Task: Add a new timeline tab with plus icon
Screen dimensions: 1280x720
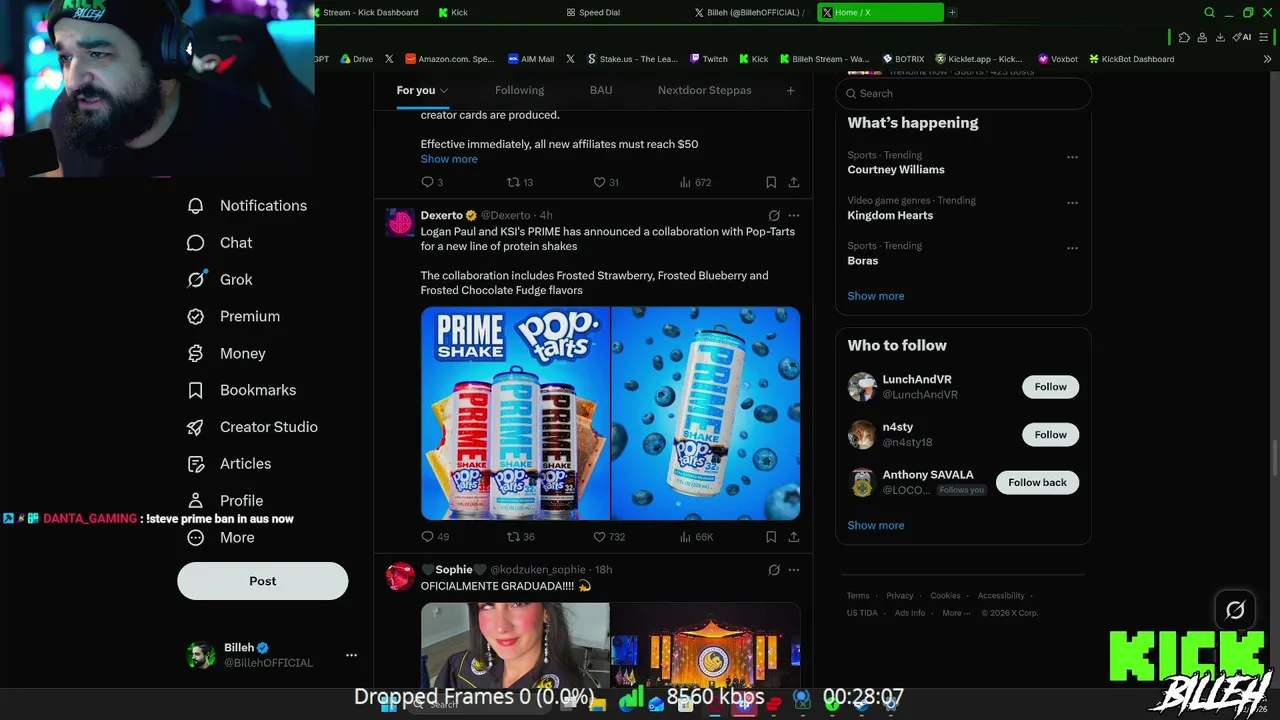Action: 790,90
